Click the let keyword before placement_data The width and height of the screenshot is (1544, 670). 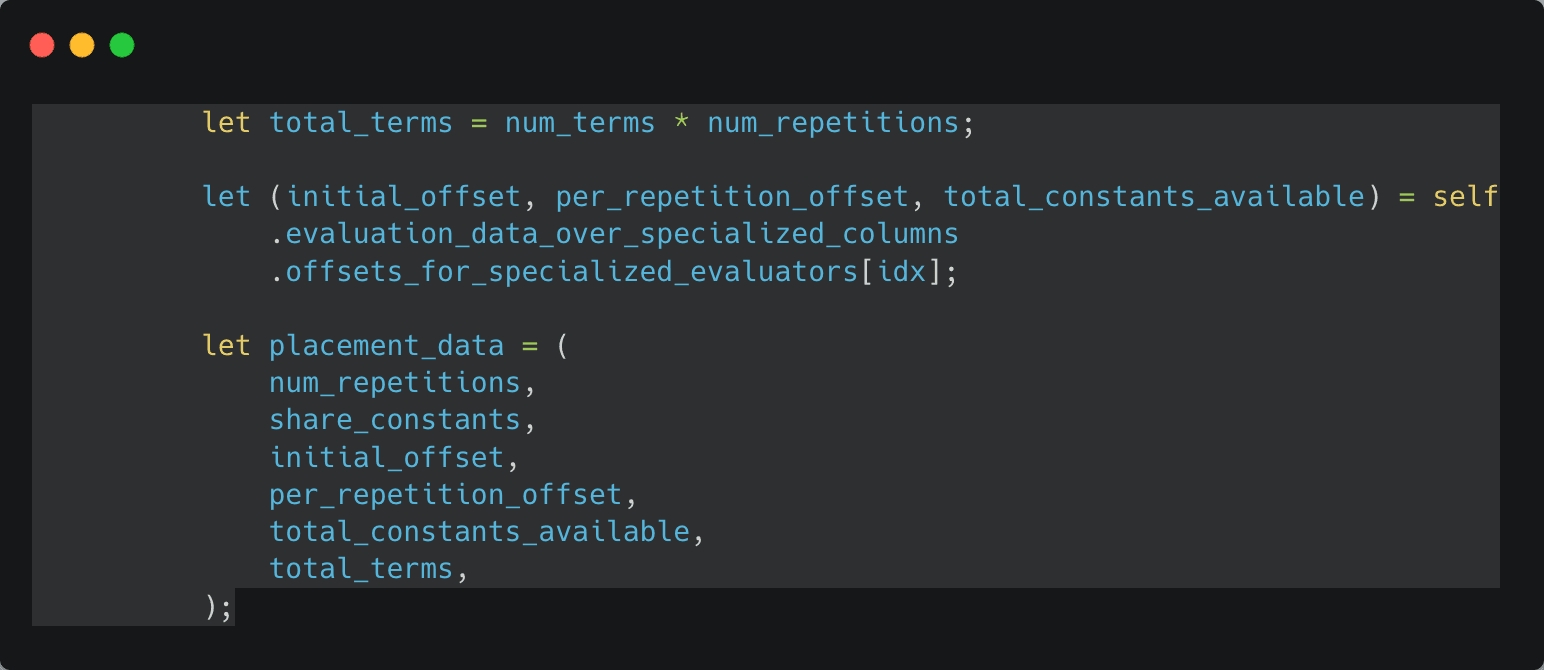pyautogui.click(x=226, y=346)
